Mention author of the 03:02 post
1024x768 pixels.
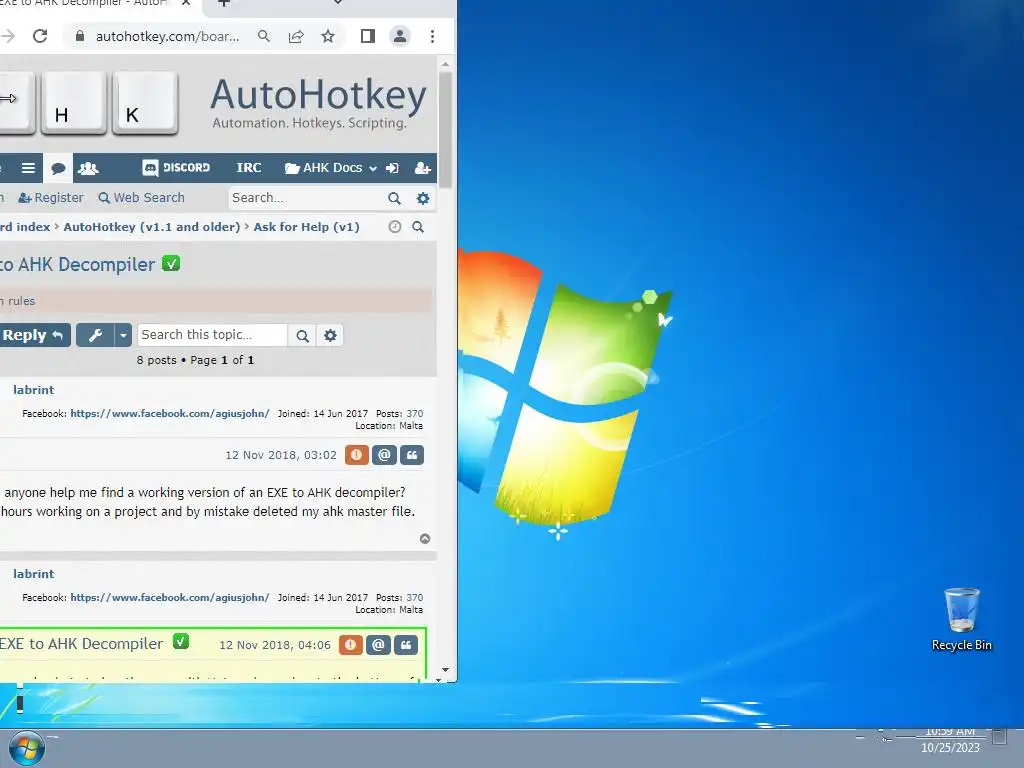point(385,455)
